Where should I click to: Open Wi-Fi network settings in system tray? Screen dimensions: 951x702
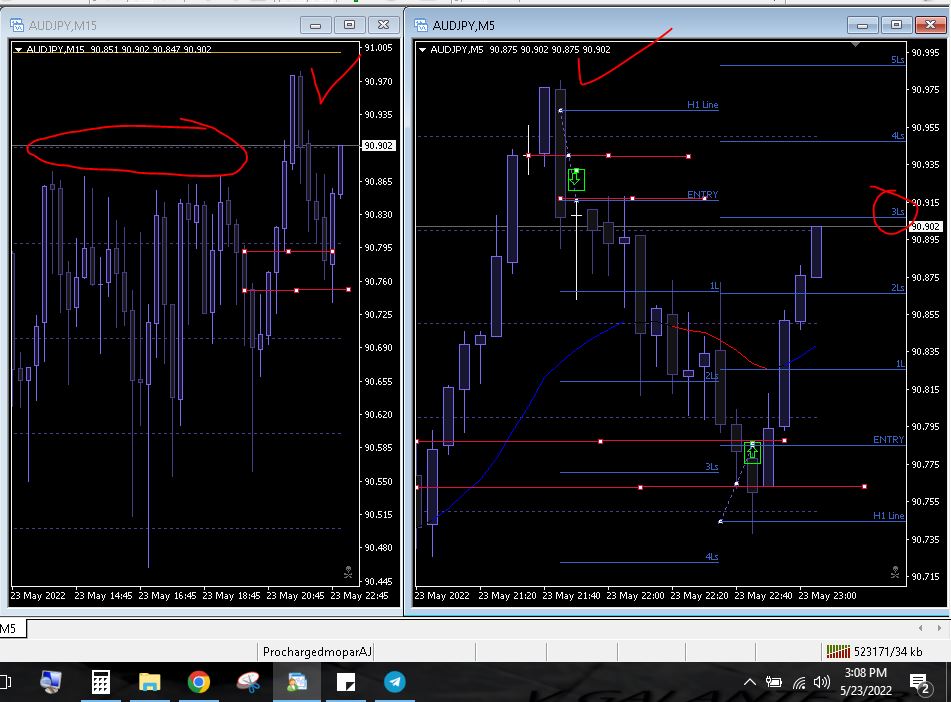[799, 683]
